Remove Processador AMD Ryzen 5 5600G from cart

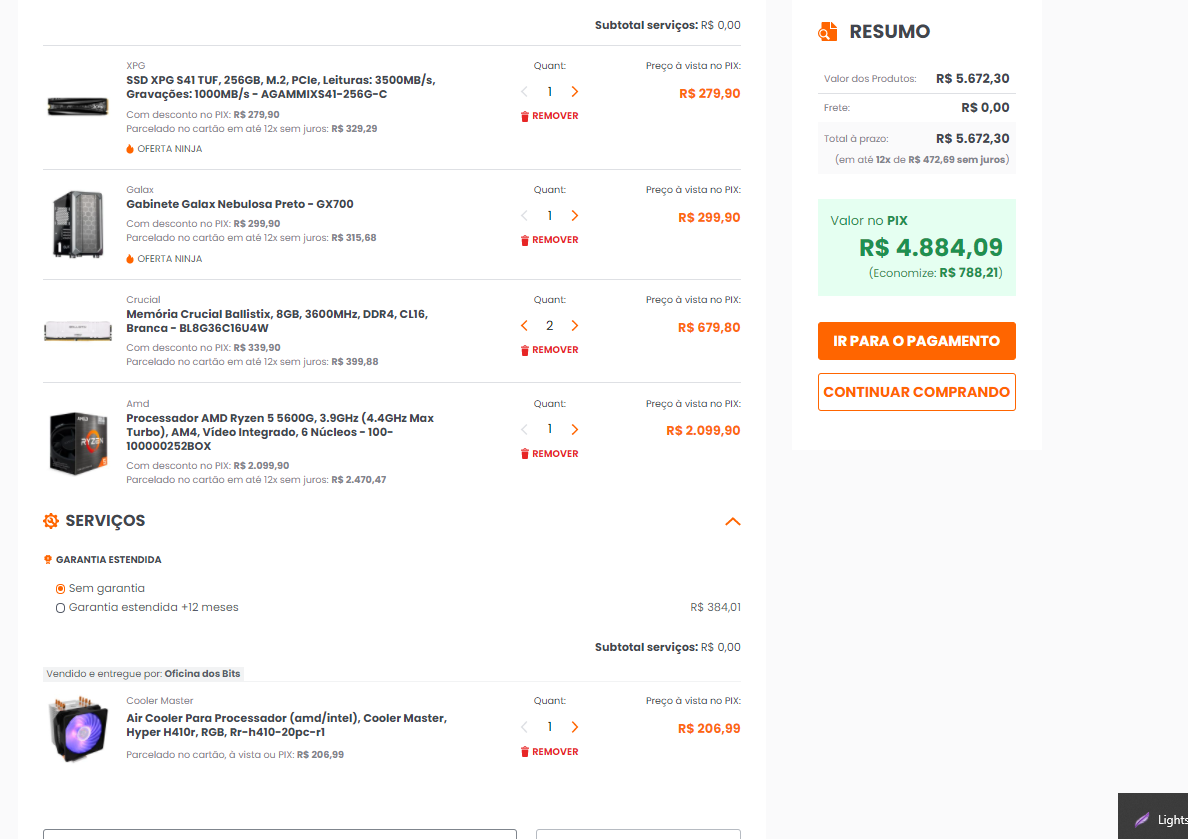549,454
